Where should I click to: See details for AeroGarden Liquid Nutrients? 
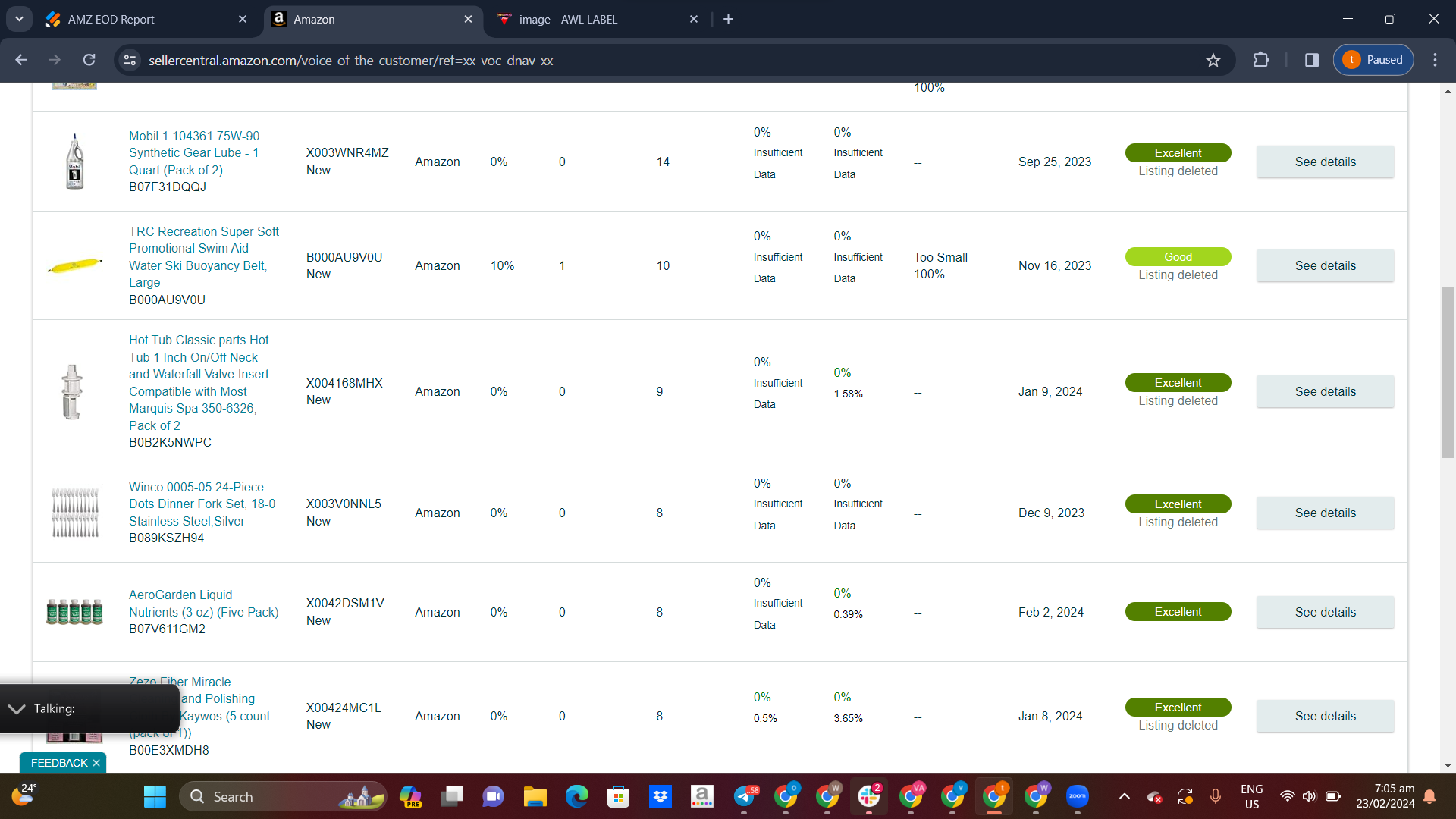[1325, 612]
